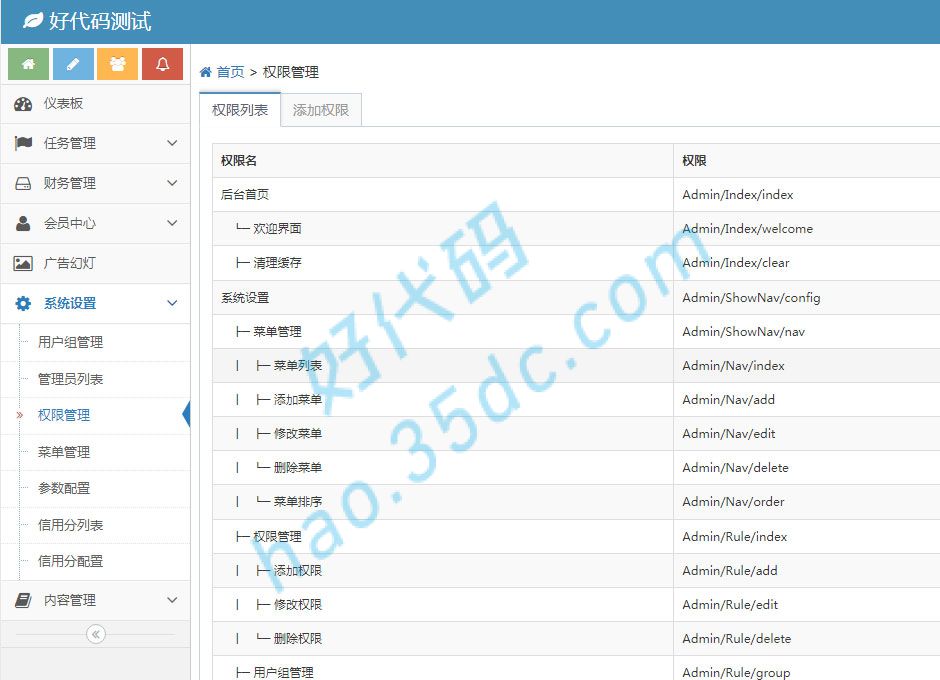
Task: Open the 仪表板 menu item
Action: (x=95, y=104)
